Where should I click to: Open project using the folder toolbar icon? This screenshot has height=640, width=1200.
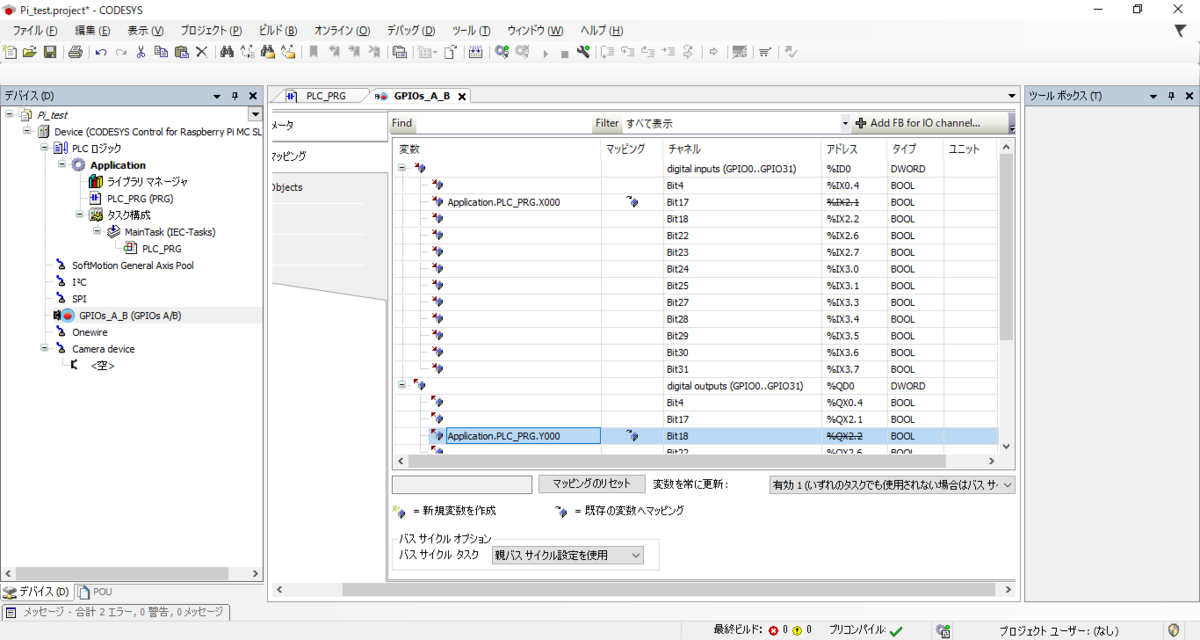pyautogui.click(x=30, y=52)
